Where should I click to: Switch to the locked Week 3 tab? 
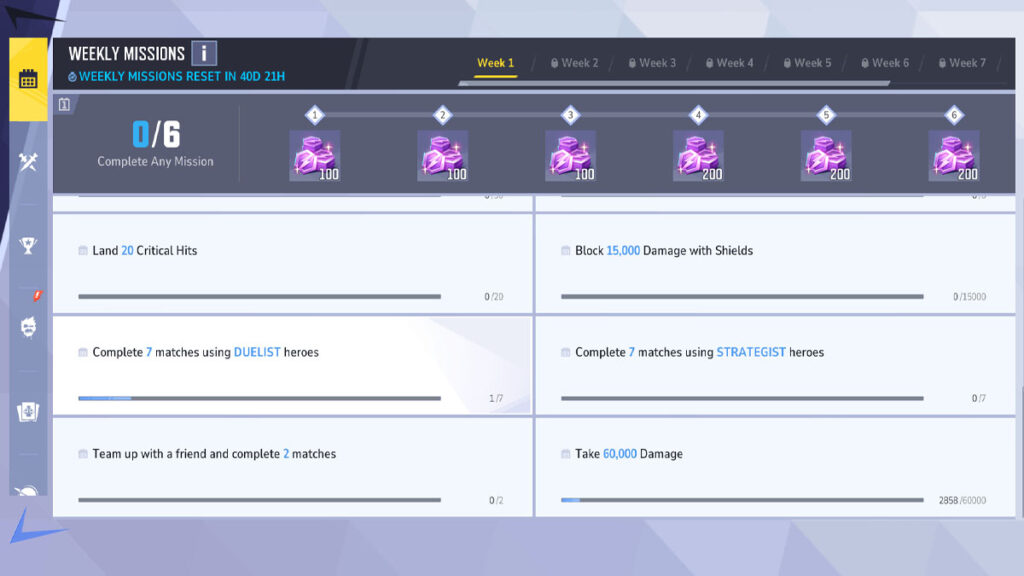pyautogui.click(x=652, y=63)
